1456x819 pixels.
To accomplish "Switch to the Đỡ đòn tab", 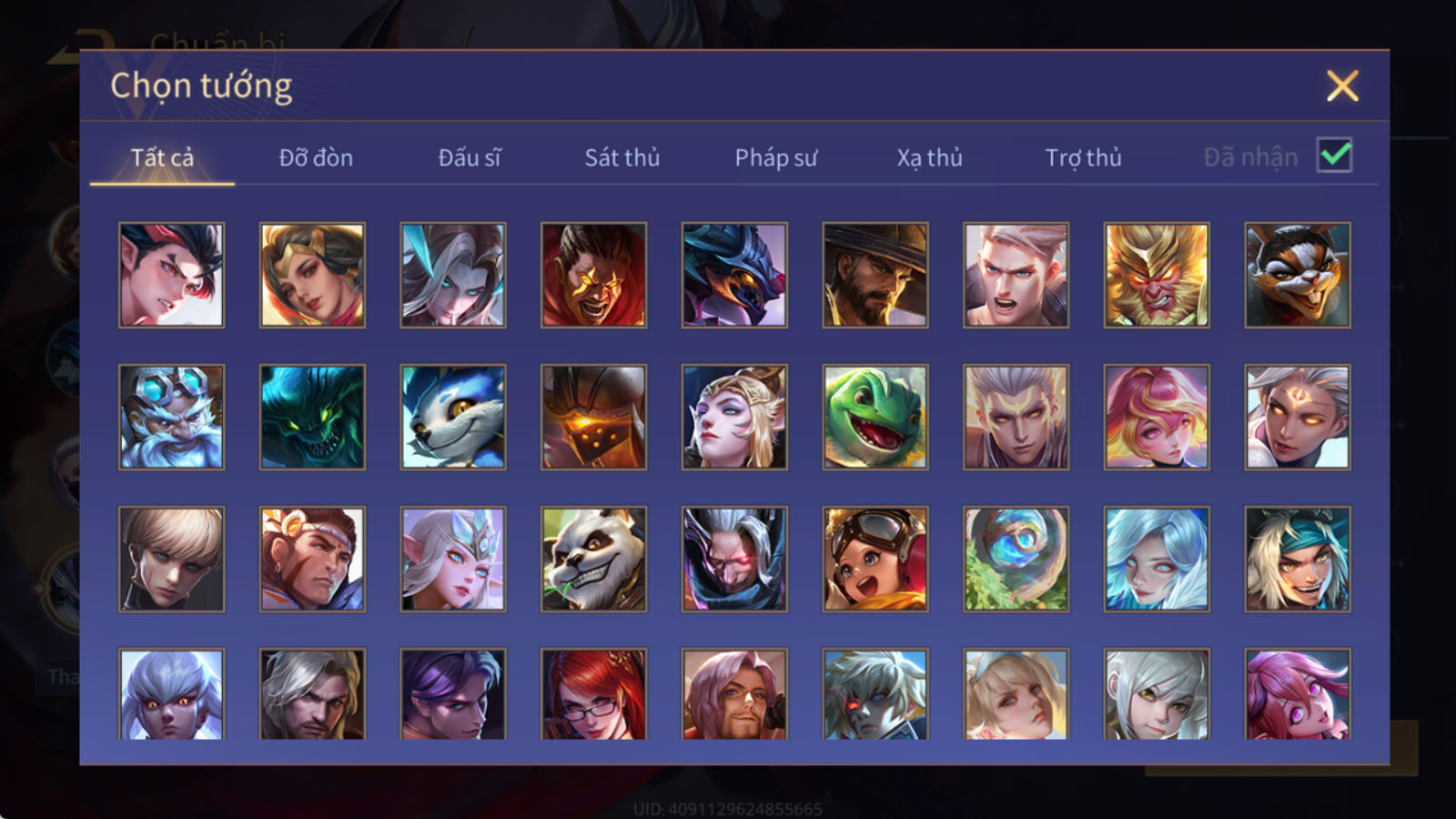I will pos(316,157).
